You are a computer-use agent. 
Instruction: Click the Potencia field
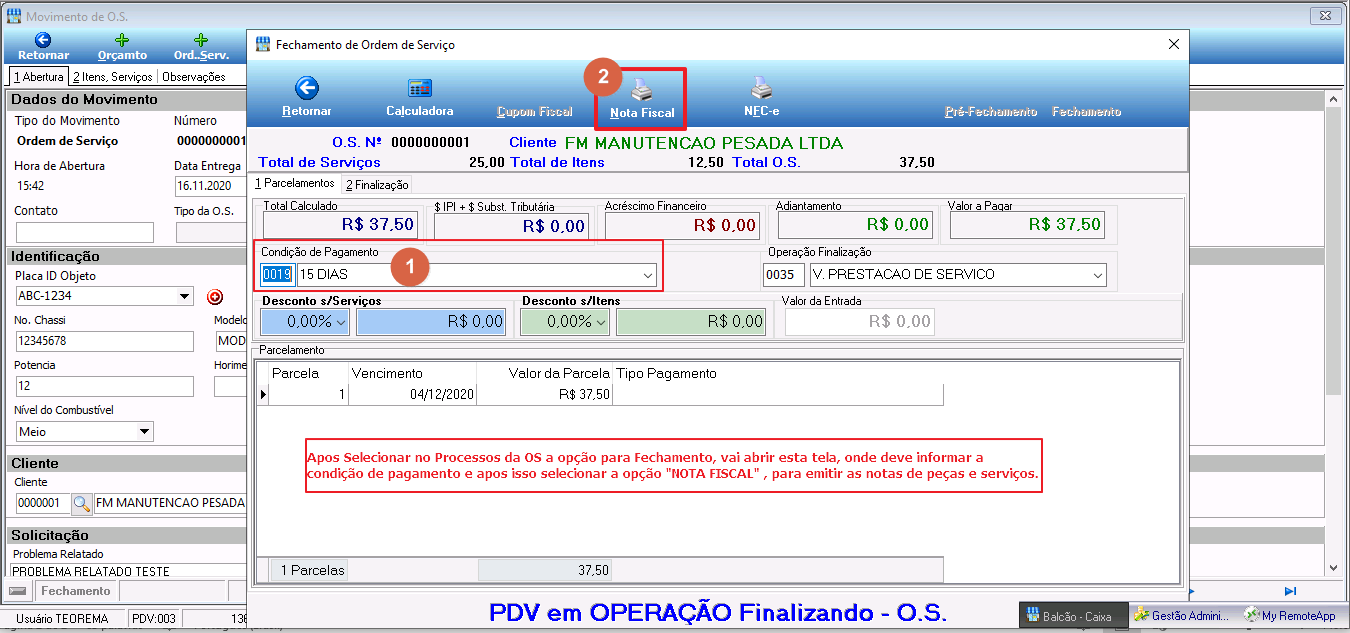coord(104,387)
